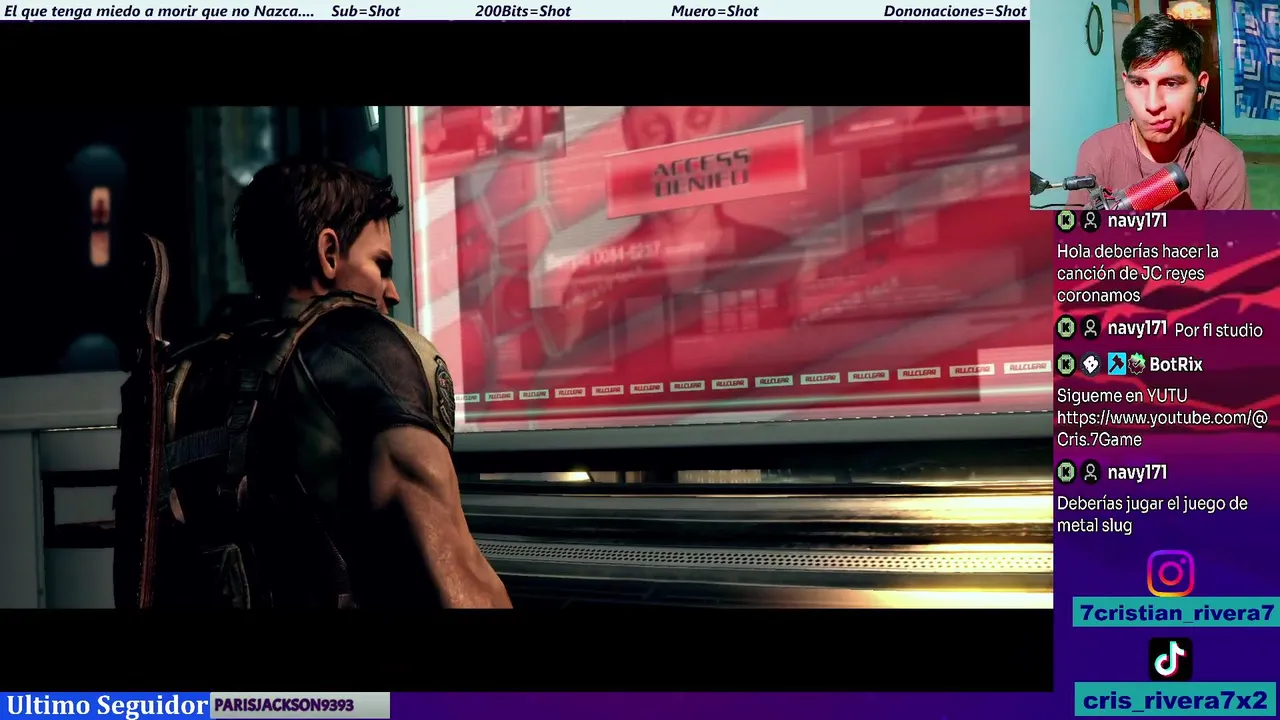Click the user avatar icon above 'Deberías jugar el juego' message
This screenshot has width=1280, height=720.
(1091, 472)
